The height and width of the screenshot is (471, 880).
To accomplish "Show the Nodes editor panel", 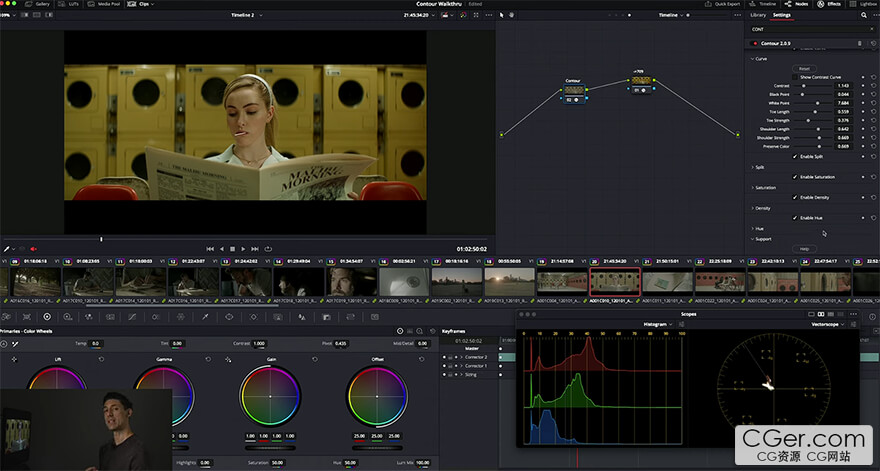I will click(797, 4).
